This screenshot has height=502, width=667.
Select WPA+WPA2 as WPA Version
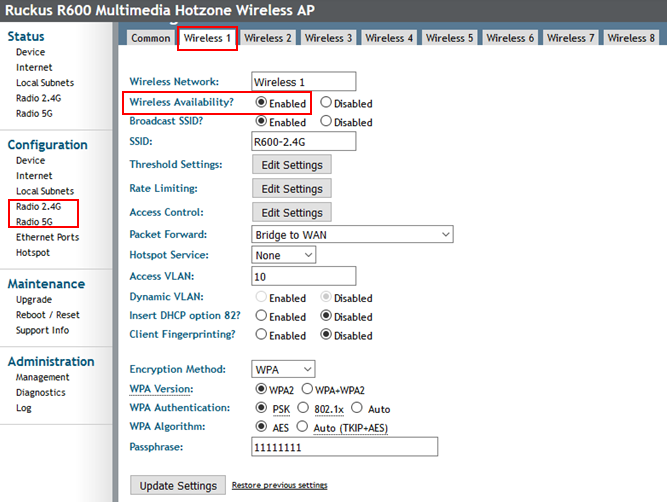pyautogui.click(x=307, y=389)
